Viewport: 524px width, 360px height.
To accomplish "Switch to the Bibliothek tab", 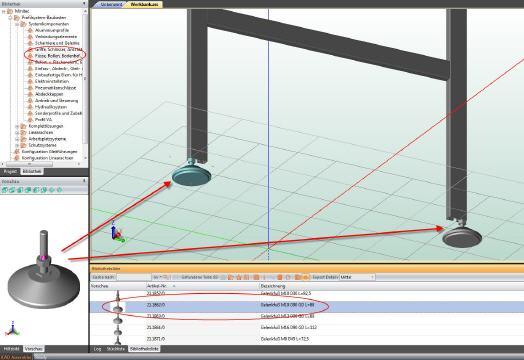I will [32, 171].
